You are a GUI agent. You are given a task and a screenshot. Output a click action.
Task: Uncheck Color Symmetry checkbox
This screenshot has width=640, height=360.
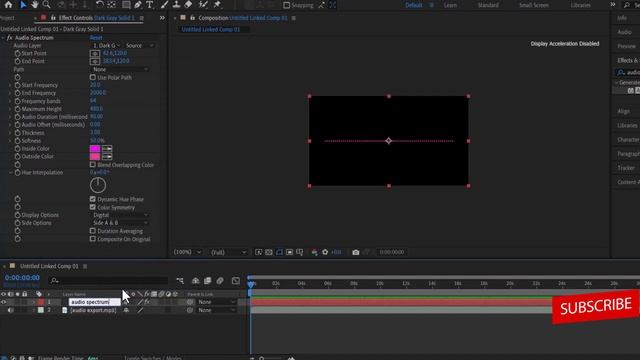click(93, 207)
